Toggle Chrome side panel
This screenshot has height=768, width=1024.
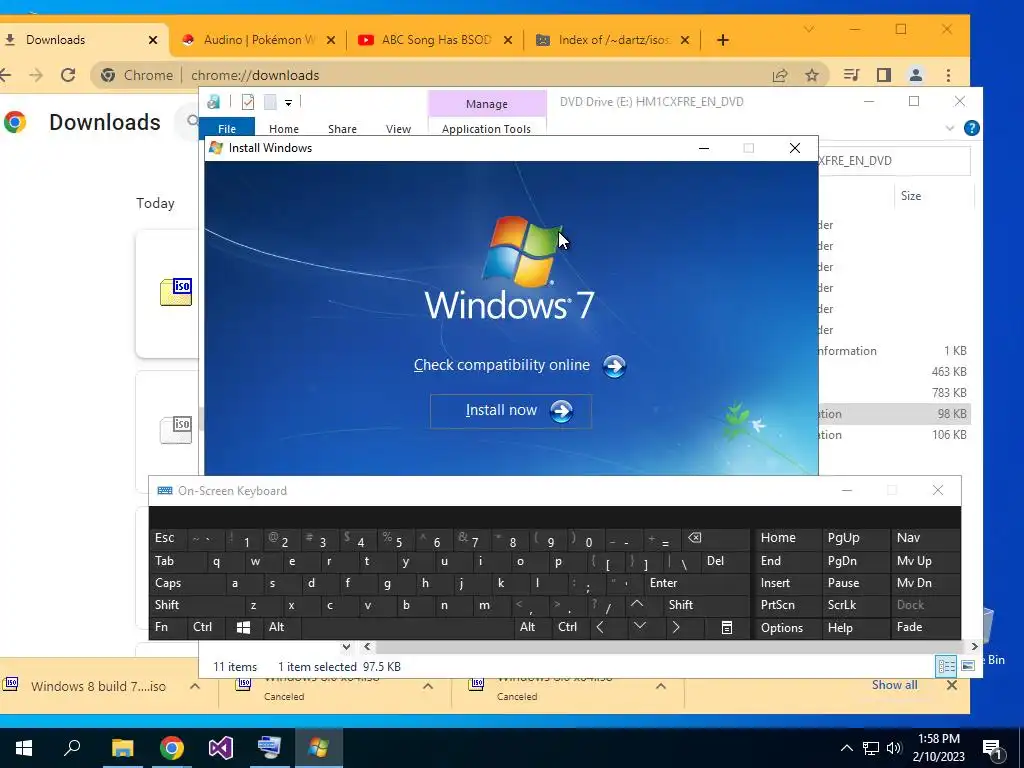tap(884, 75)
